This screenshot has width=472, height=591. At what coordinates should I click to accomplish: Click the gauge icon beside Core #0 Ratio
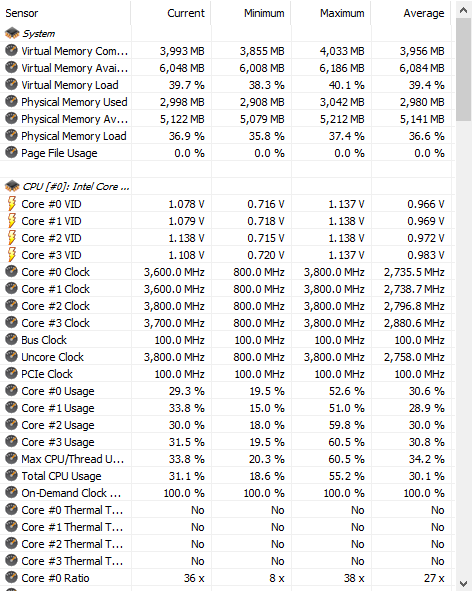(12, 578)
